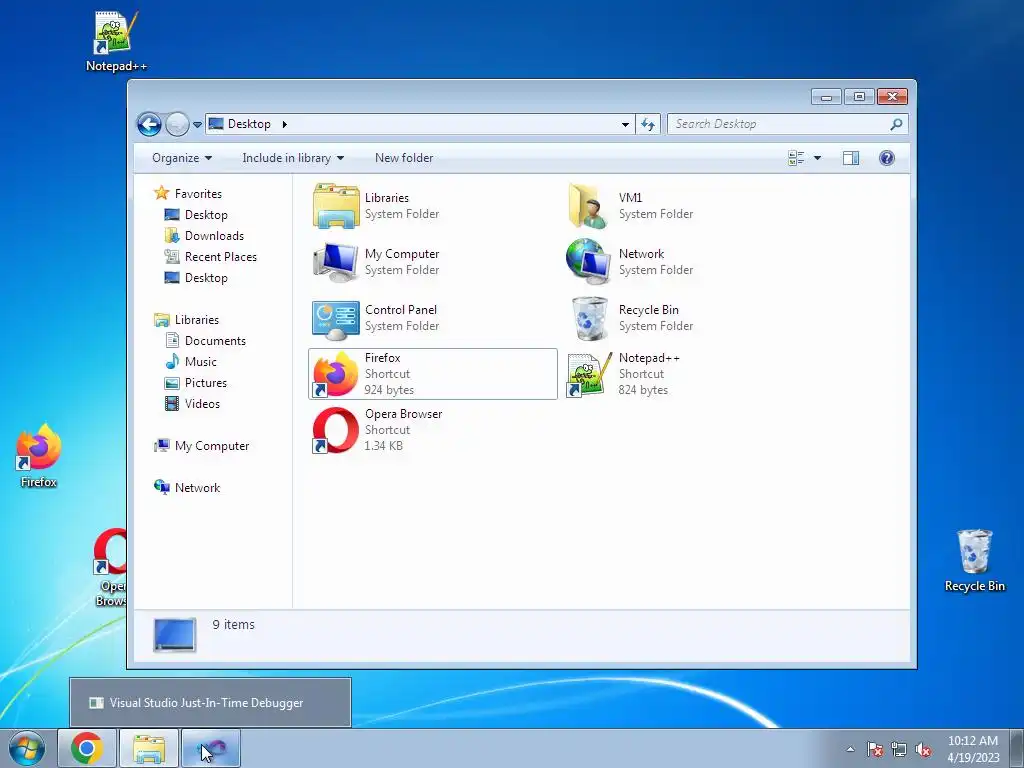
Task: Click the Visual Studio debugger taskbar icon
Action: coord(211,748)
